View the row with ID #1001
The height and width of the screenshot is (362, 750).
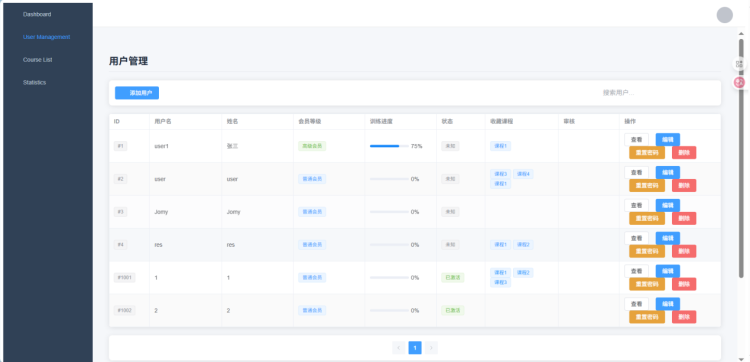tap(636, 271)
